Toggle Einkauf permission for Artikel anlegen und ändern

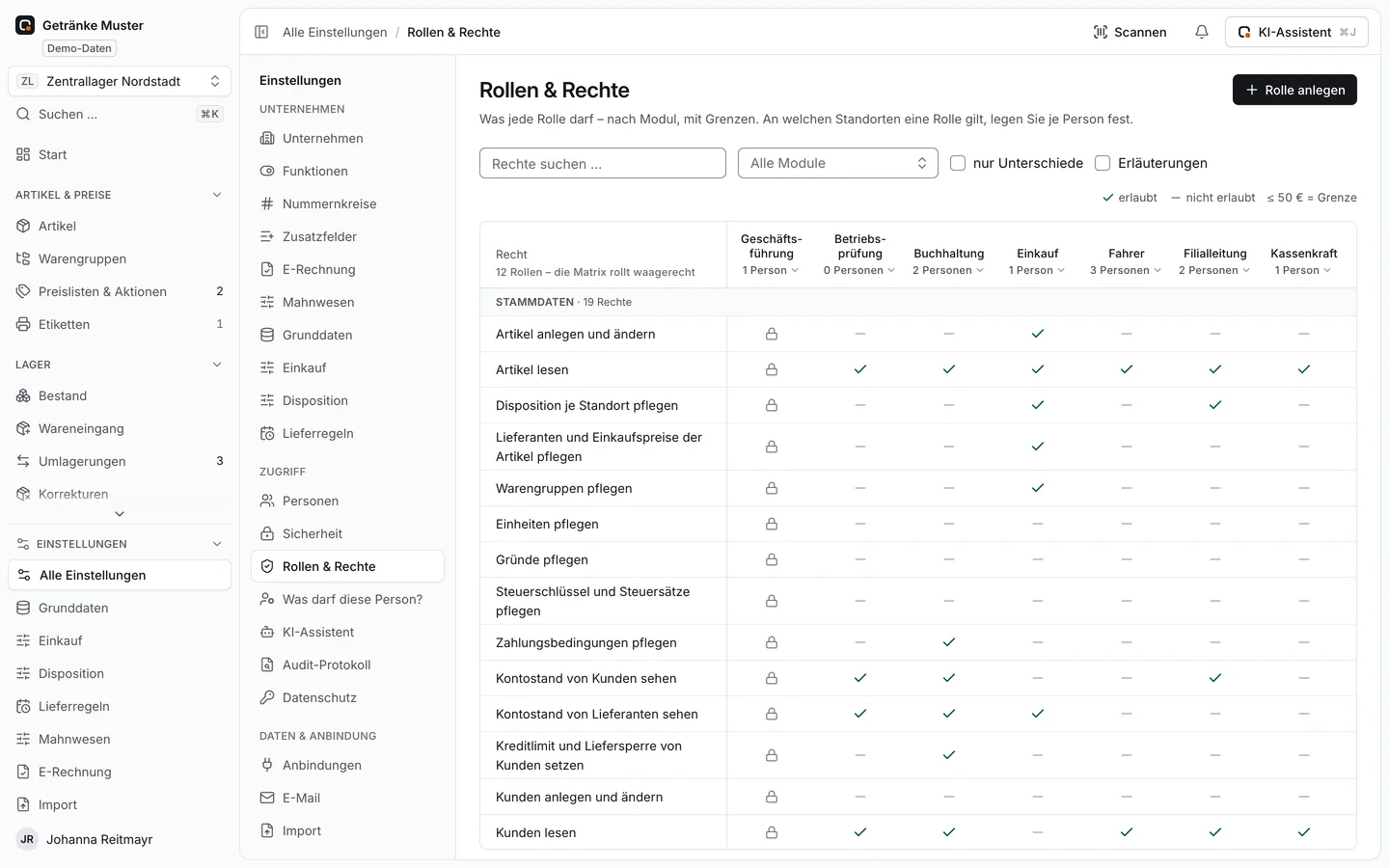pyautogui.click(x=1038, y=334)
